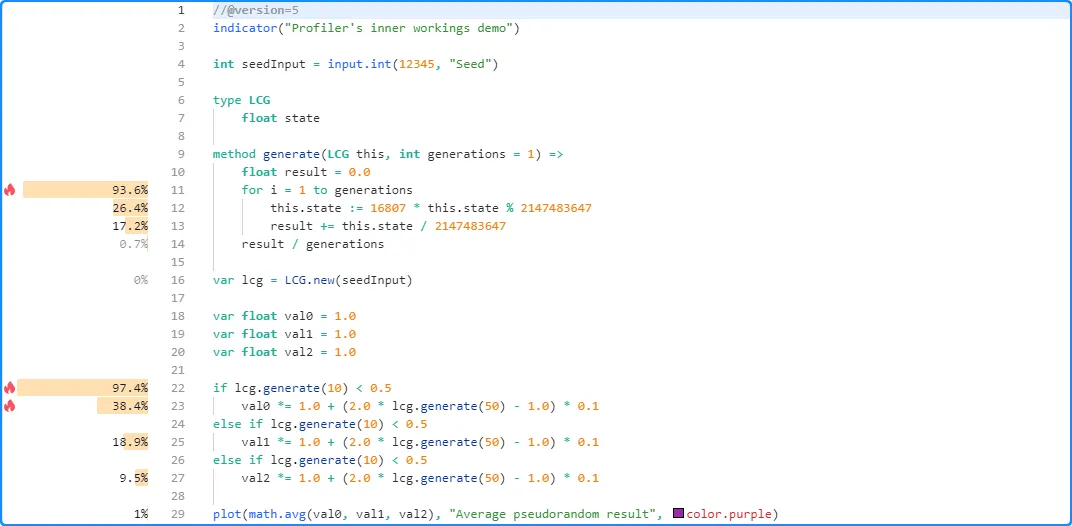Click line number 16 in the gutter
The width and height of the screenshot is (1072, 526).
[178, 280]
